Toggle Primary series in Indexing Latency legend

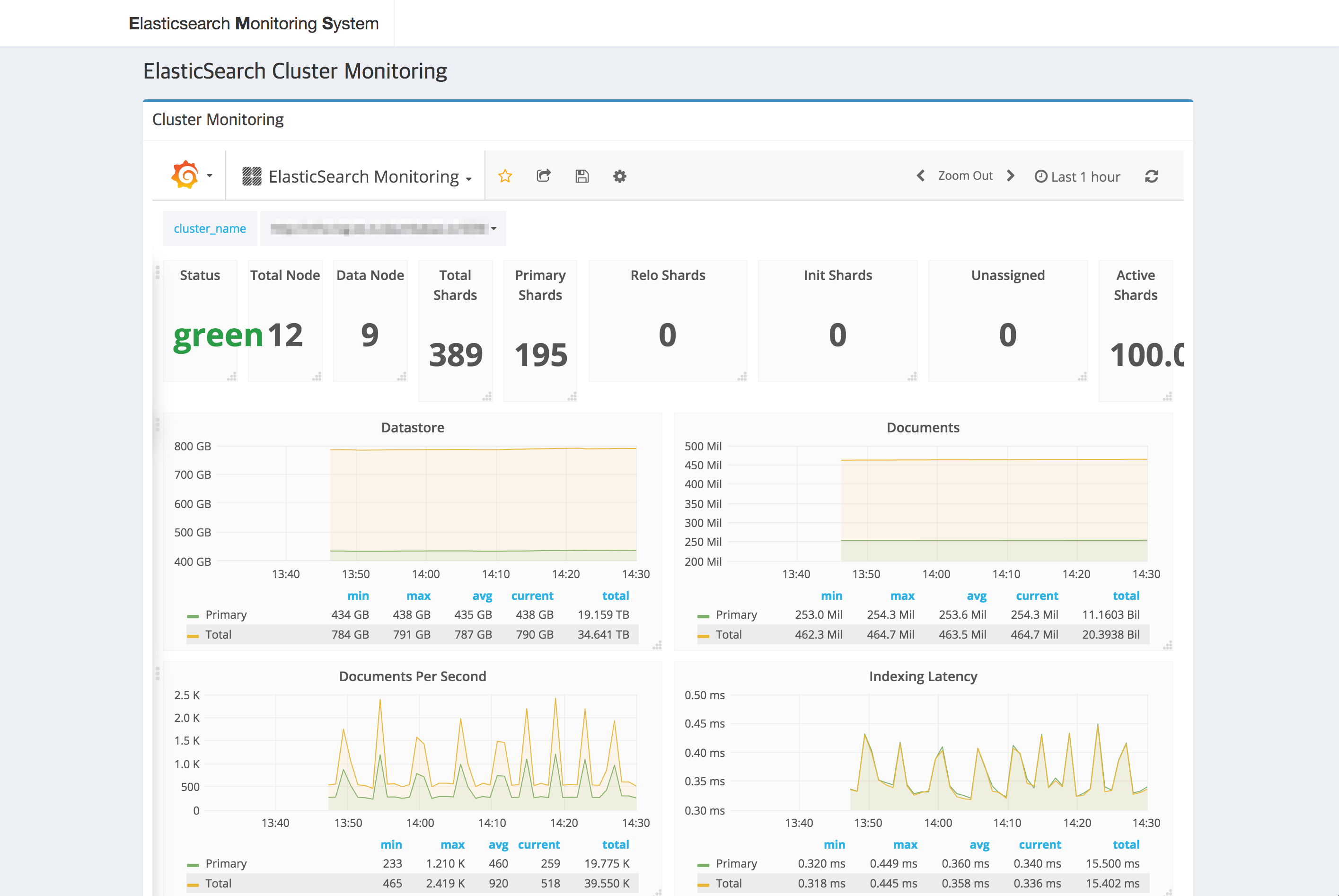pyautogui.click(x=736, y=863)
